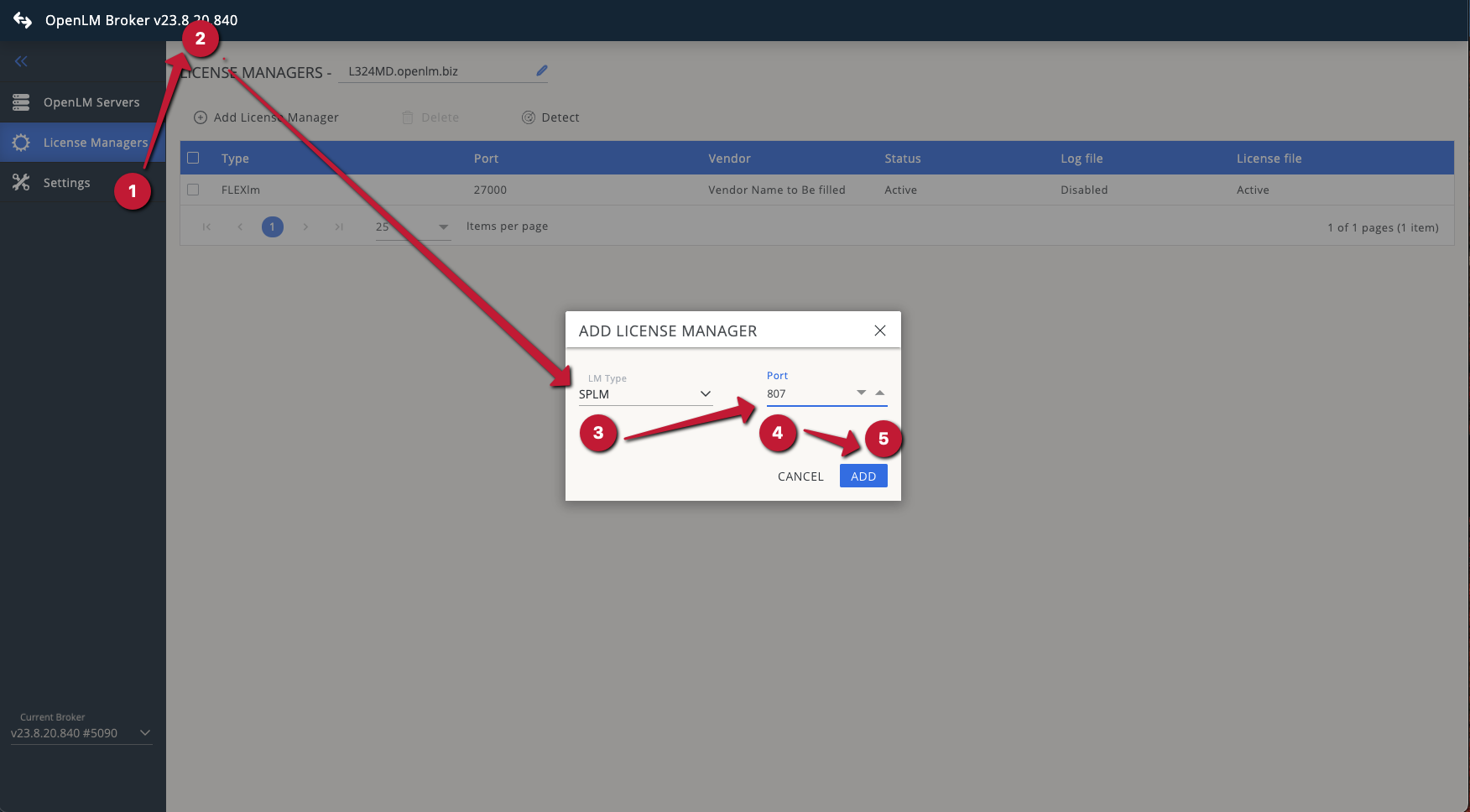The height and width of the screenshot is (812, 1470).
Task: Open the Settings menu item
Action: coord(67,183)
